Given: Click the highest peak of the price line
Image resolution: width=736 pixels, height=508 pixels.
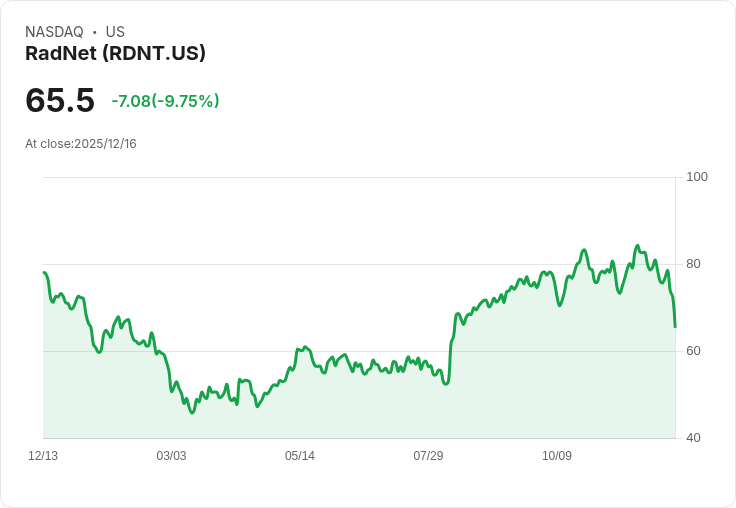Looking at the screenshot, I should (637, 246).
